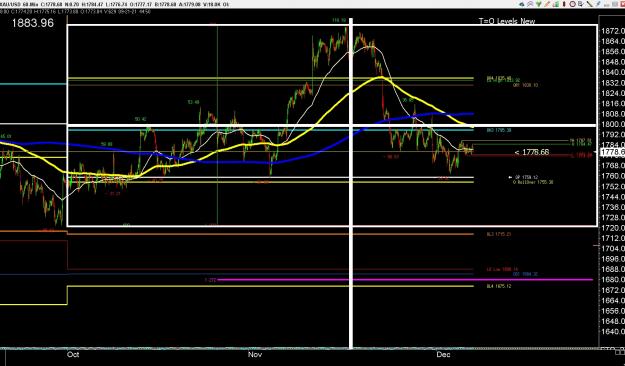
Task: Click the 116.19 swing high label
Action: click(339, 20)
